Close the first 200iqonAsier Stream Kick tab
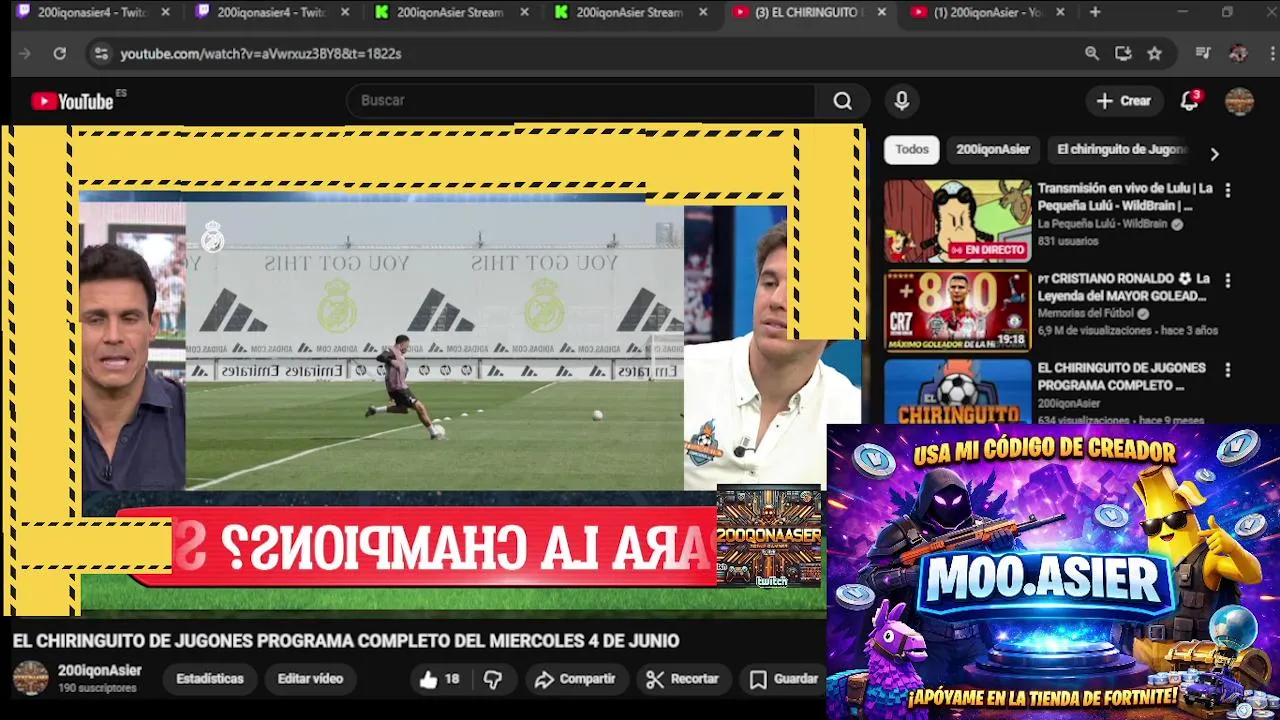The height and width of the screenshot is (720, 1280). click(524, 12)
